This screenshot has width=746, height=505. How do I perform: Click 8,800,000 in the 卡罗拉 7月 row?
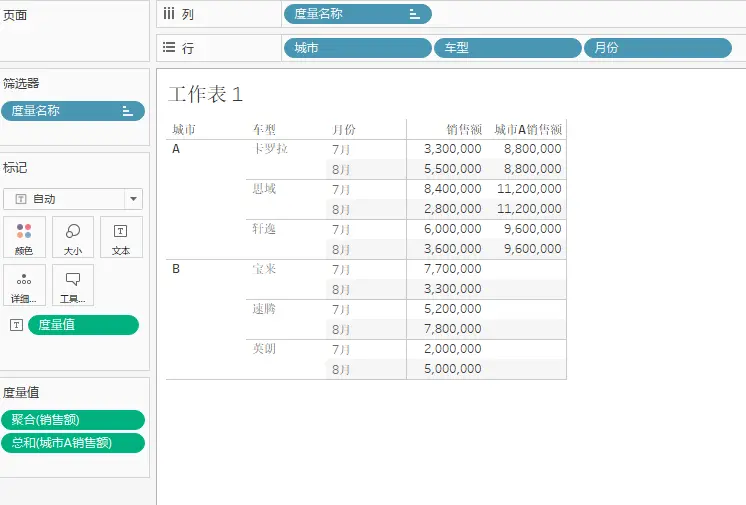pyautogui.click(x=532, y=149)
